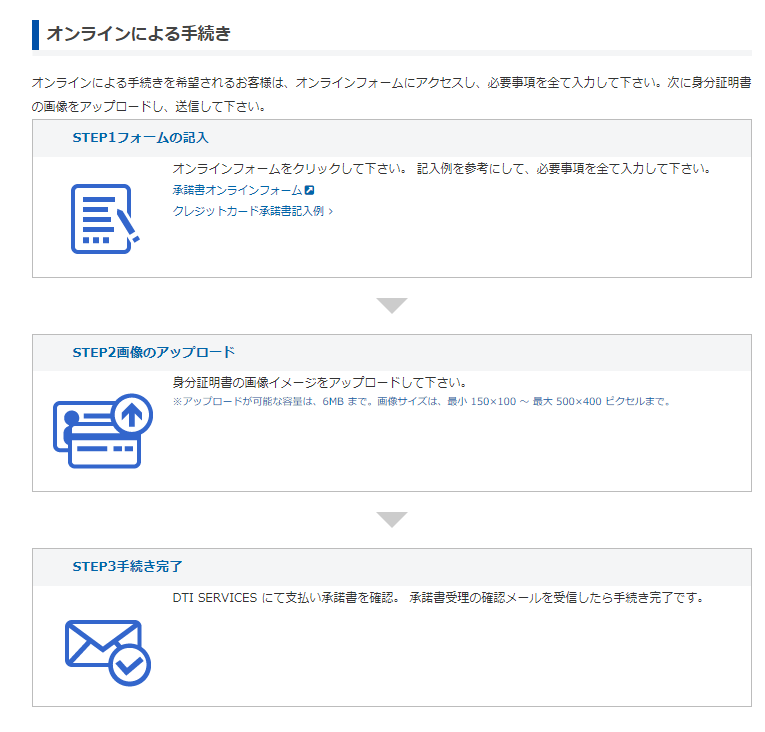Click the STEP3手続き完了 header
Screen dimensions: 765x732
click(127, 567)
